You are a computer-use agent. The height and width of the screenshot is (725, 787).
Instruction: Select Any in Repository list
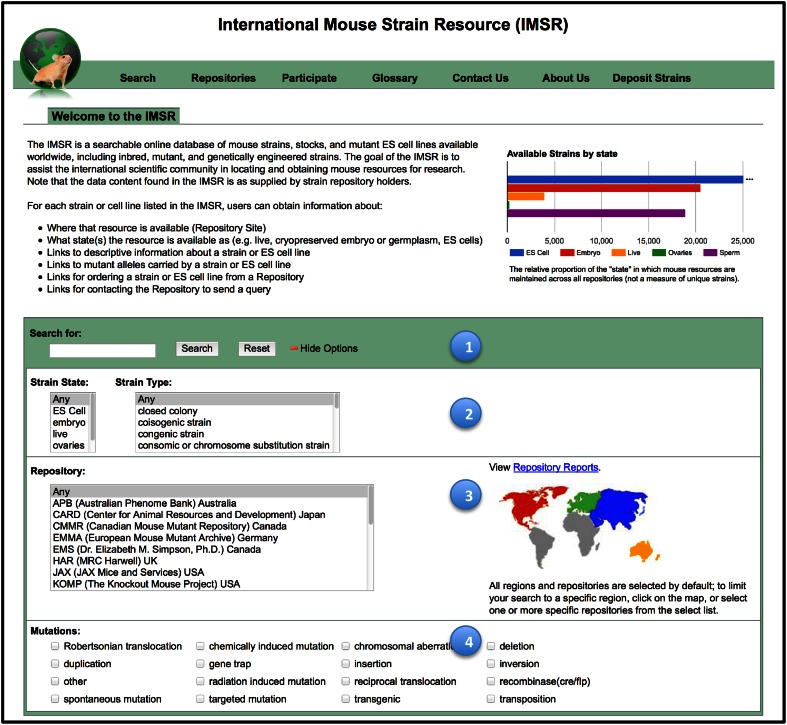pos(209,492)
